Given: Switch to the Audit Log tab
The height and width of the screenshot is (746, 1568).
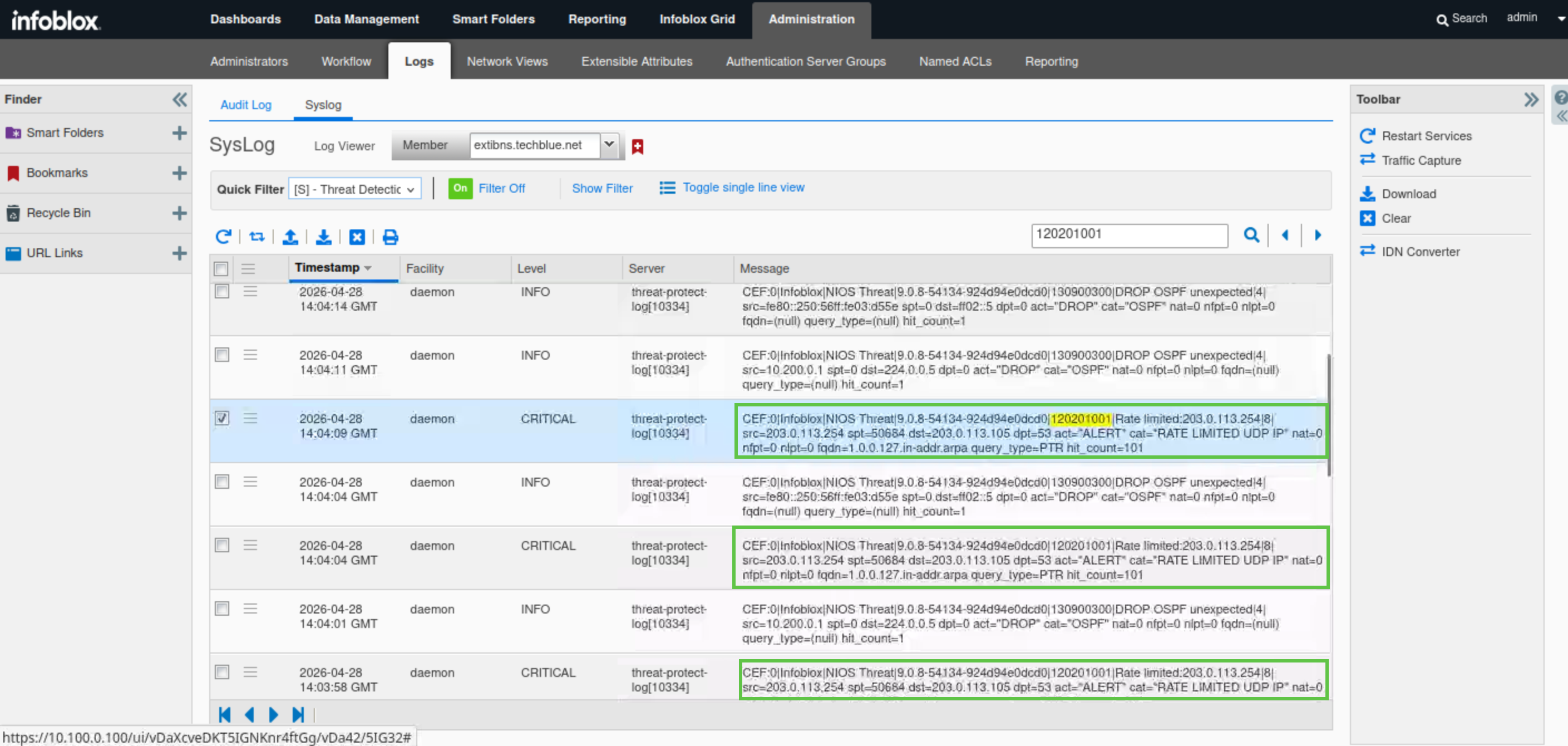Looking at the screenshot, I should (246, 105).
